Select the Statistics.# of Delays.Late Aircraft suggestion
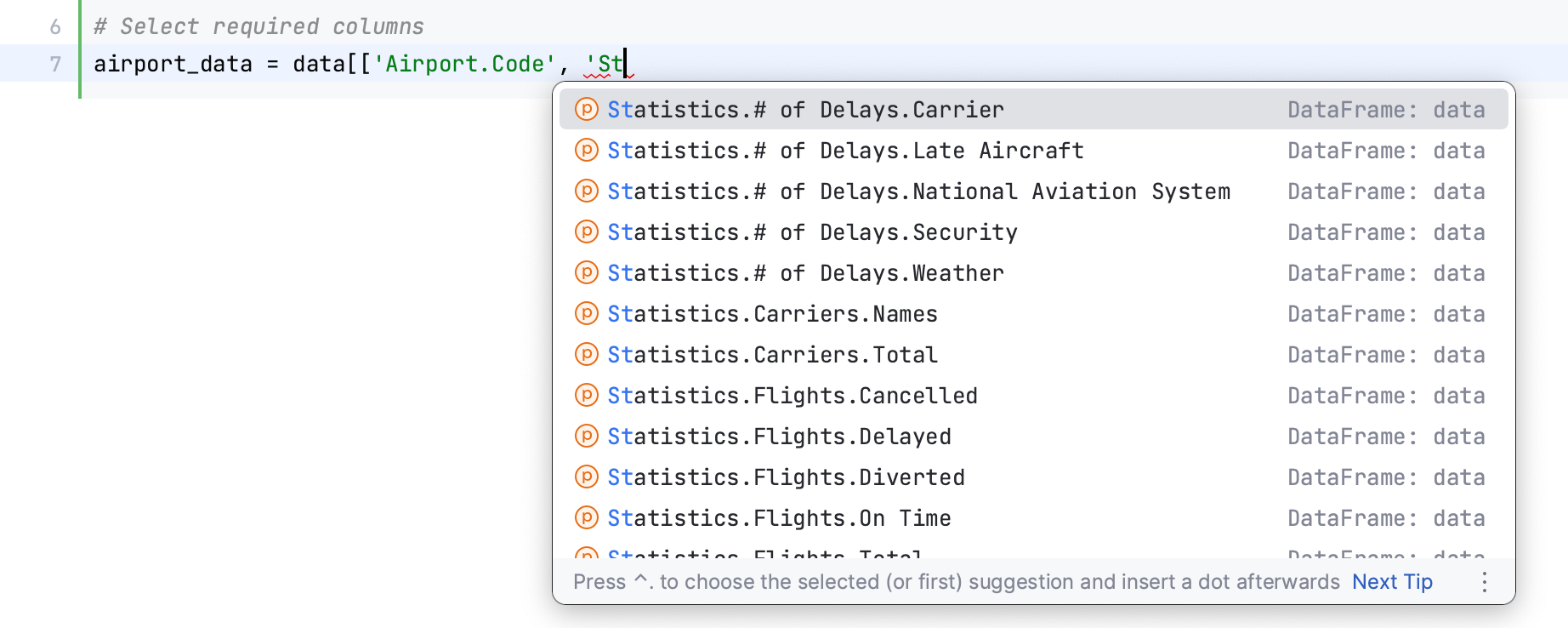Image resolution: width=1568 pixels, height=628 pixels. [x=845, y=150]
